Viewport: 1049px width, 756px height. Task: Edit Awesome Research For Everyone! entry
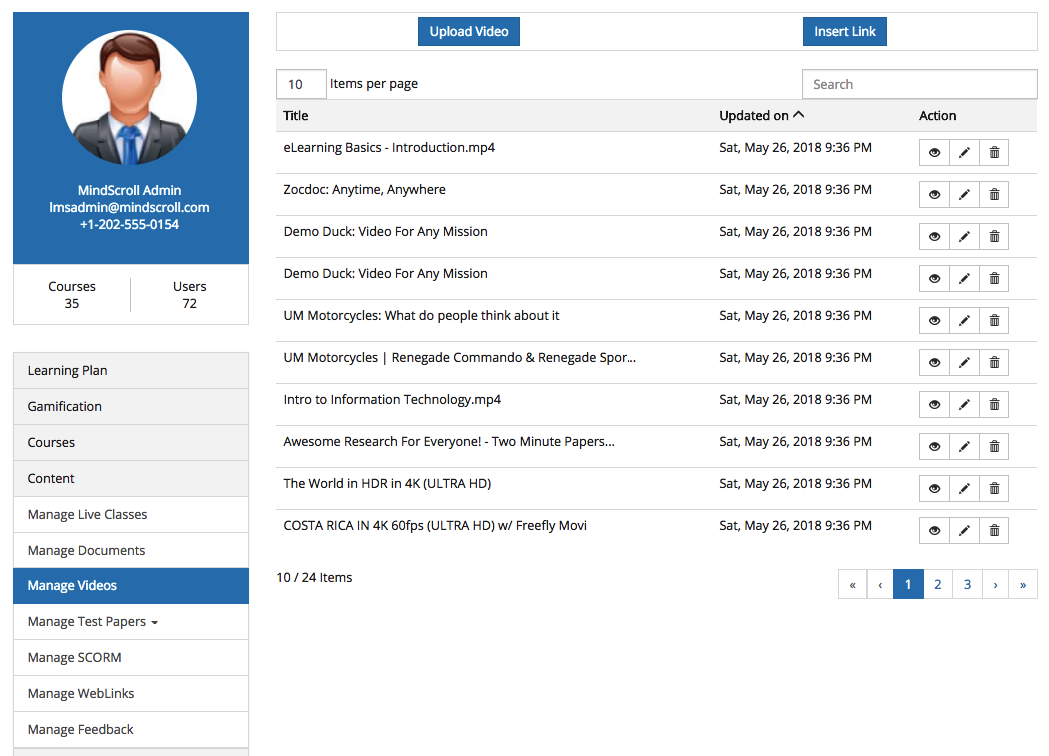[x=964, y=446]
